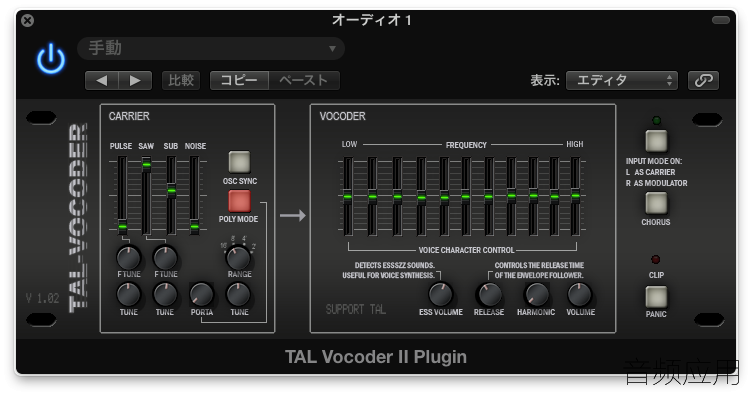Screen dimensions: 752x396
Task: Click the FTUNE knob under the SAW slider
Action: [x=165, y=258]
